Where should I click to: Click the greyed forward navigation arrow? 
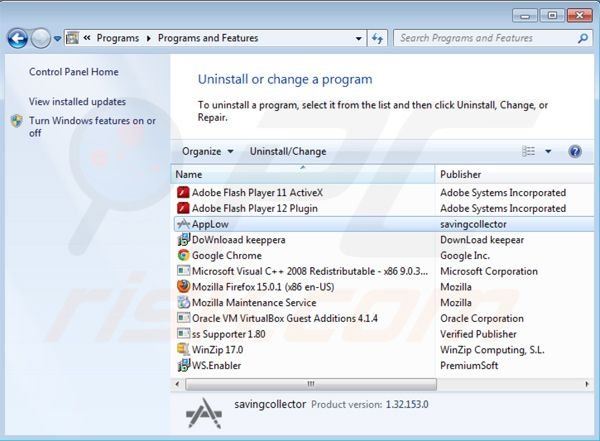coord(40,38)
